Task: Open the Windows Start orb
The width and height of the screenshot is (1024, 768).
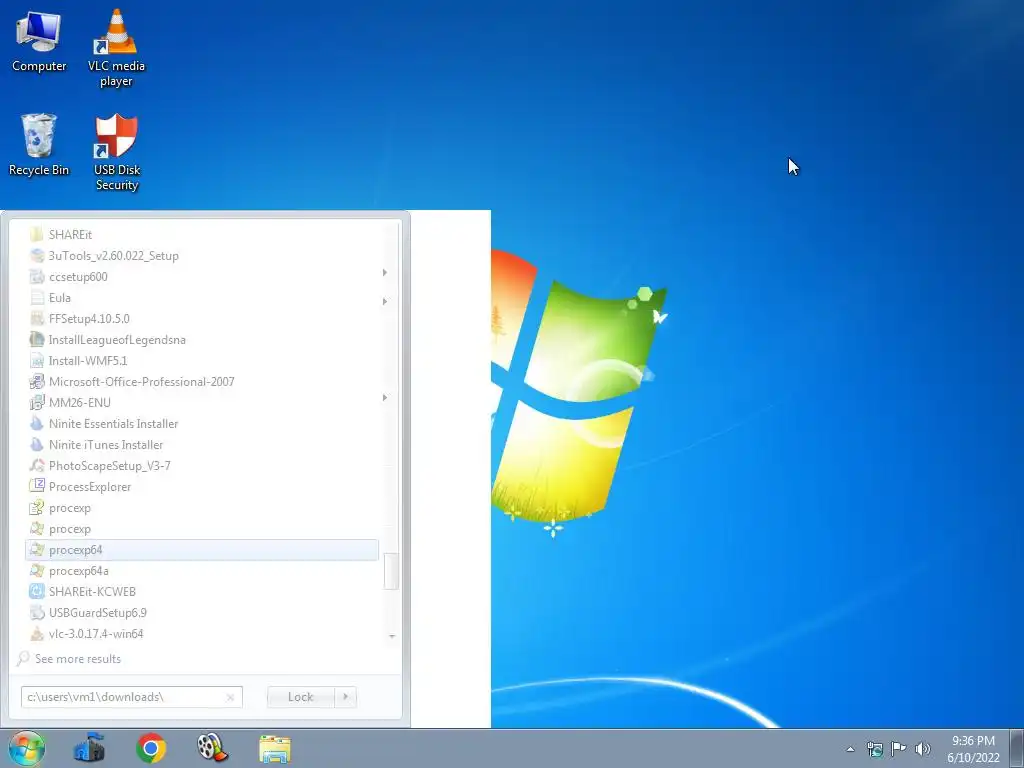Action: click(x=27, y=748)
